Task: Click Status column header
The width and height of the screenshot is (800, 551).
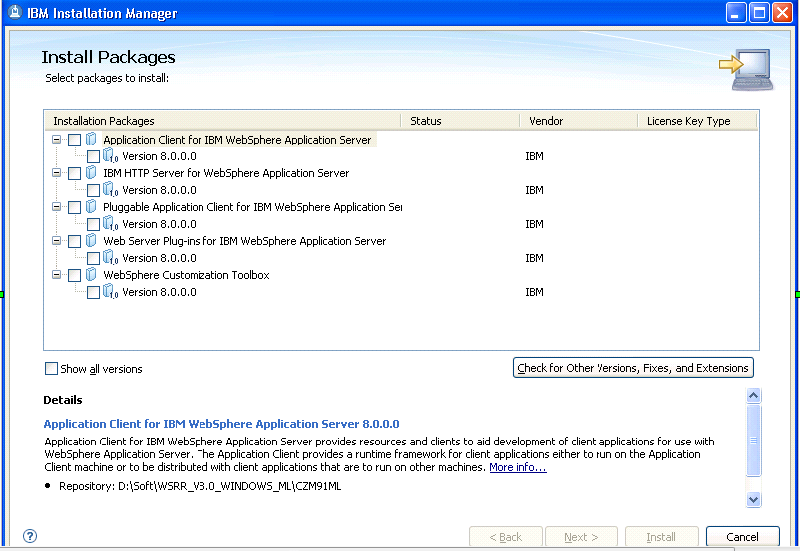Action: (460, 121)
